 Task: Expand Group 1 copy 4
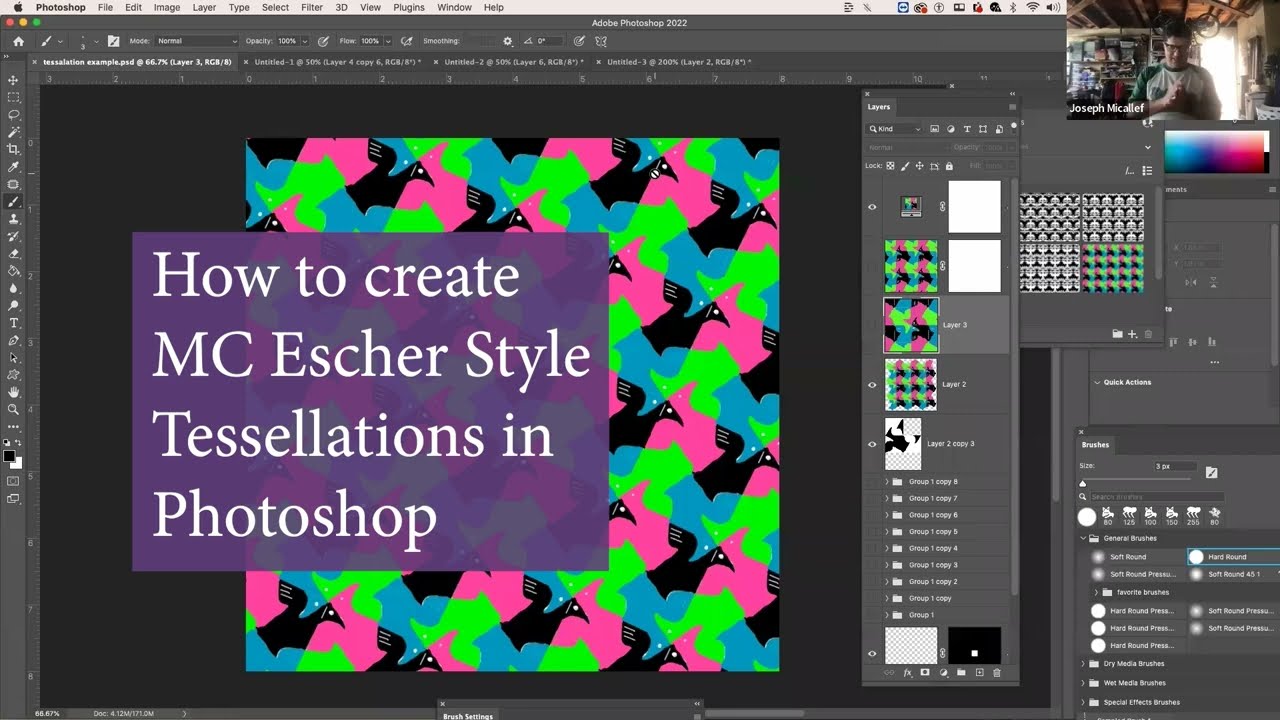coord(886,548)
